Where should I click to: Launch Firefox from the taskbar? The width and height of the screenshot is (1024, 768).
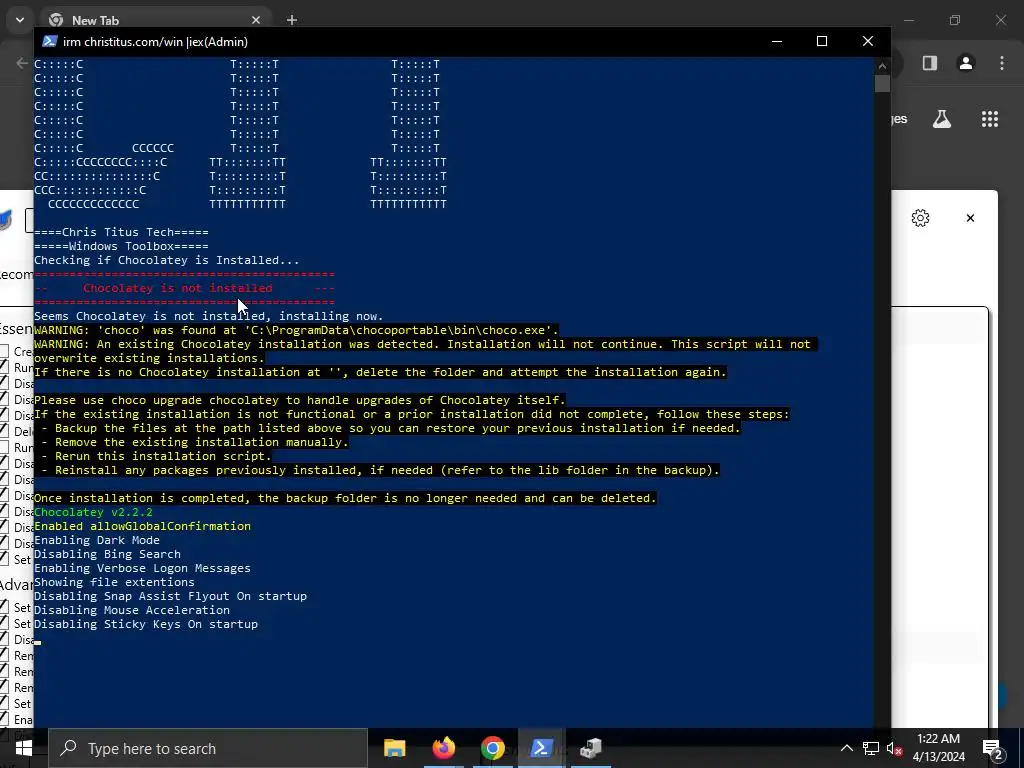point(443,748)
